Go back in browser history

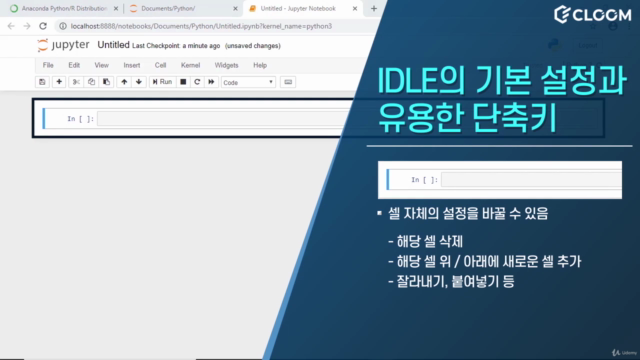[11, 26]
